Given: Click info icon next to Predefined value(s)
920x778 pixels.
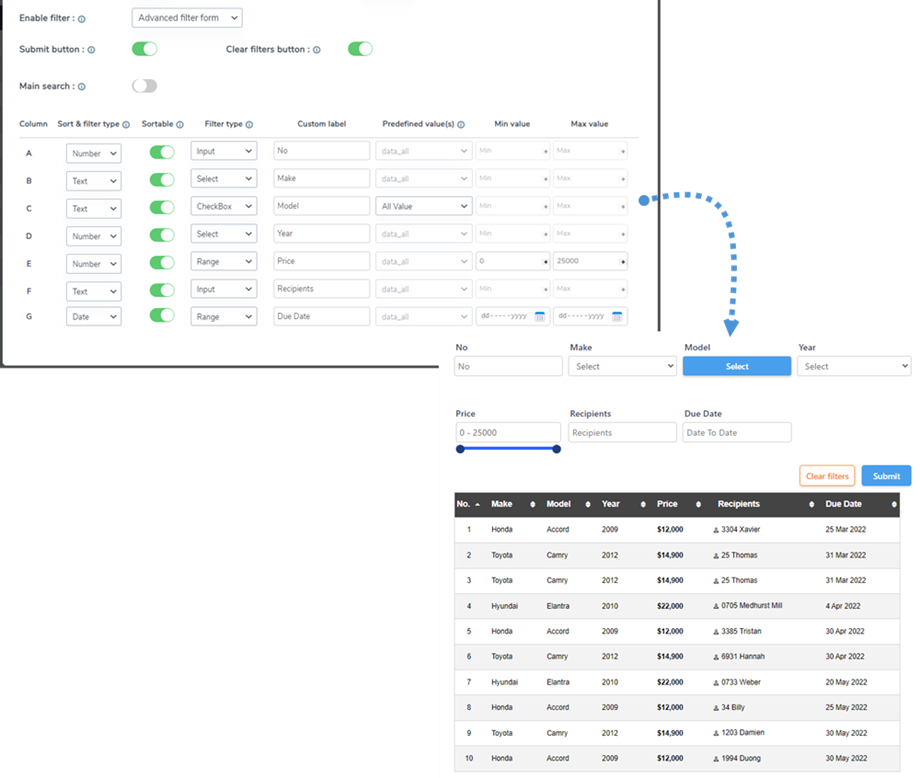Looking at the screenshot, I should point(461,125).
